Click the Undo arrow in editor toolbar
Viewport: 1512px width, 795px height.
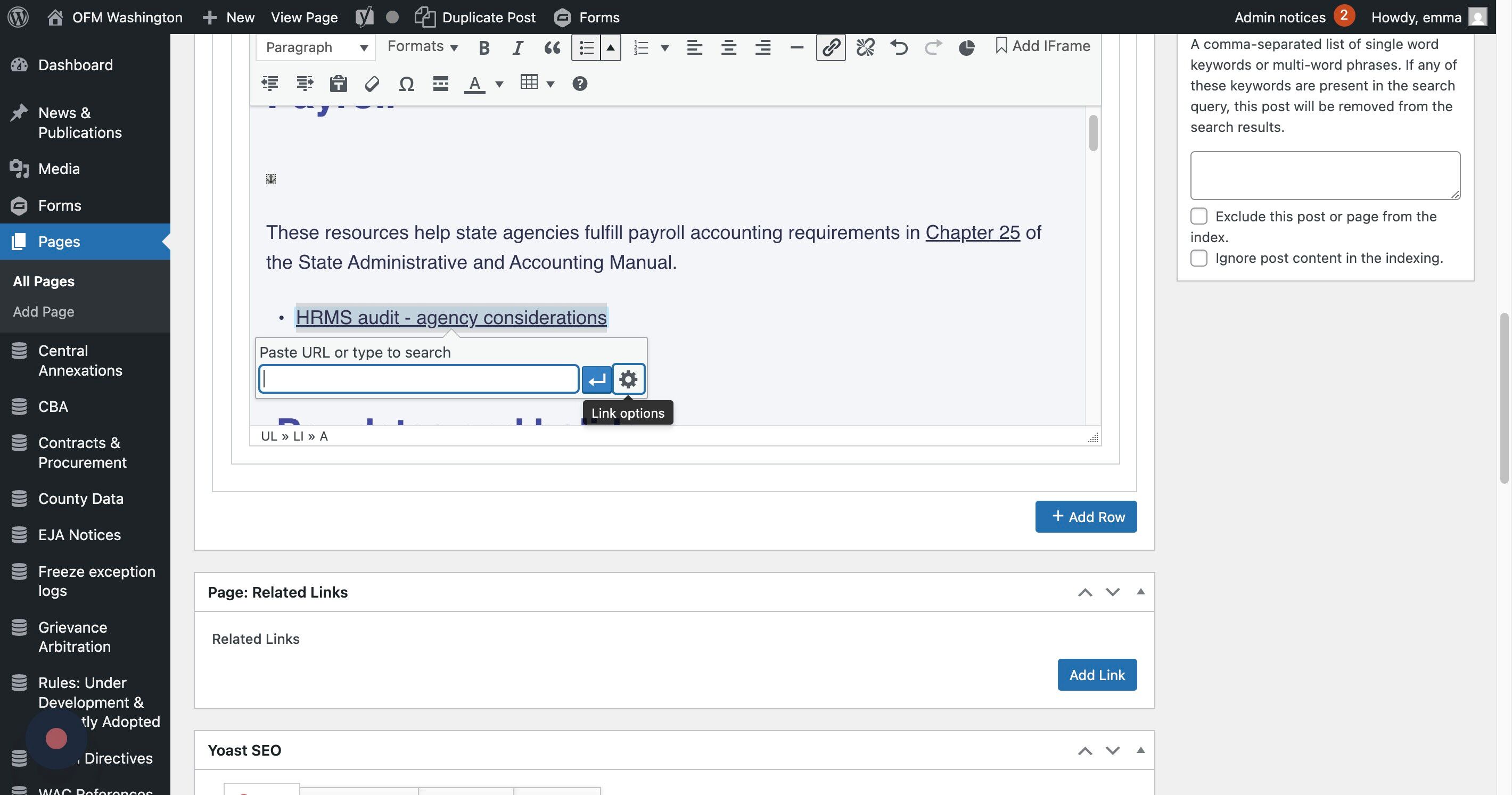coord(899,47)
